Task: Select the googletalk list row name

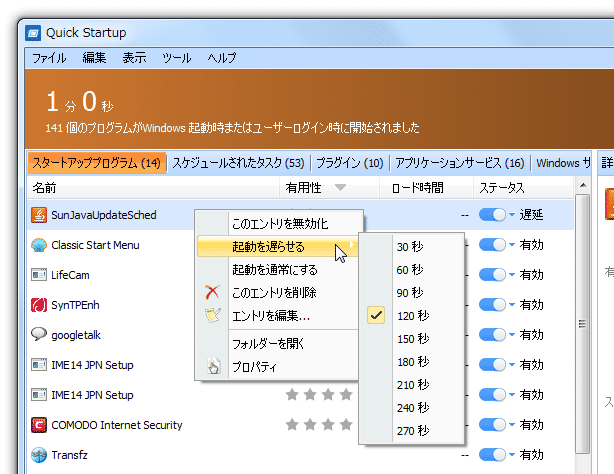Action: (x=76, y=335)
